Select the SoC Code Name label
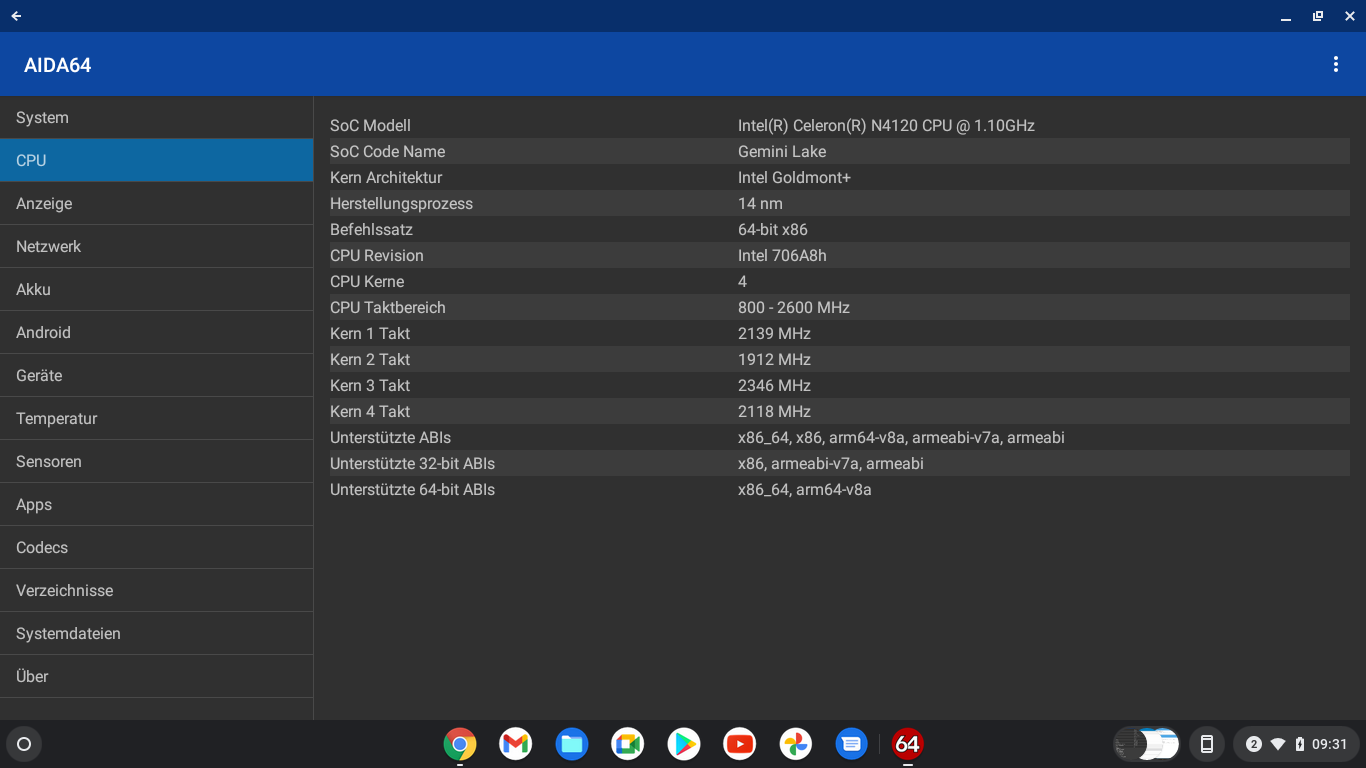Screen dimensions: 1366x768 coord(388,151)
